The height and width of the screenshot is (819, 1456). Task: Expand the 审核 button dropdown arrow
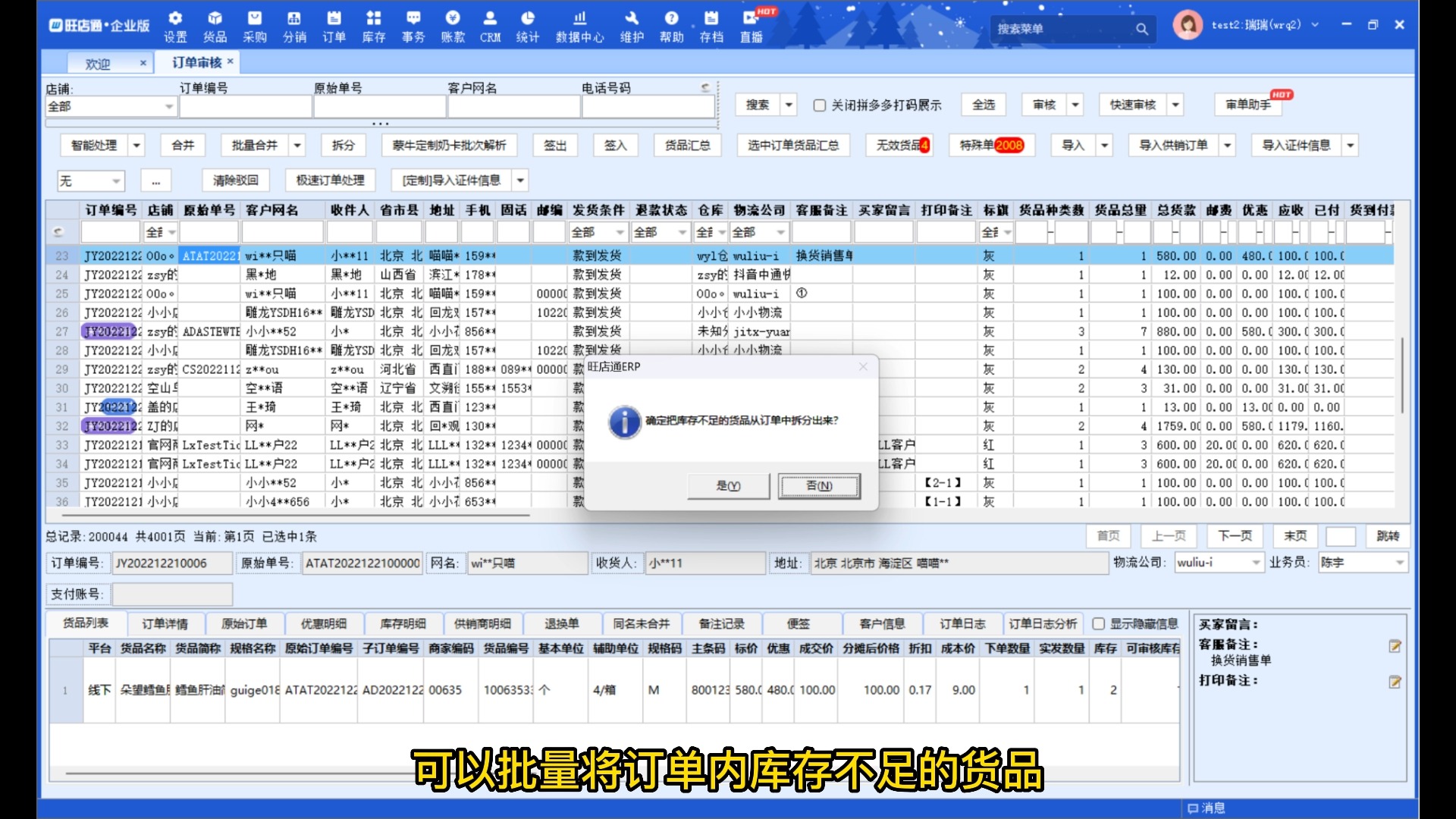(x=1075, y=105)
